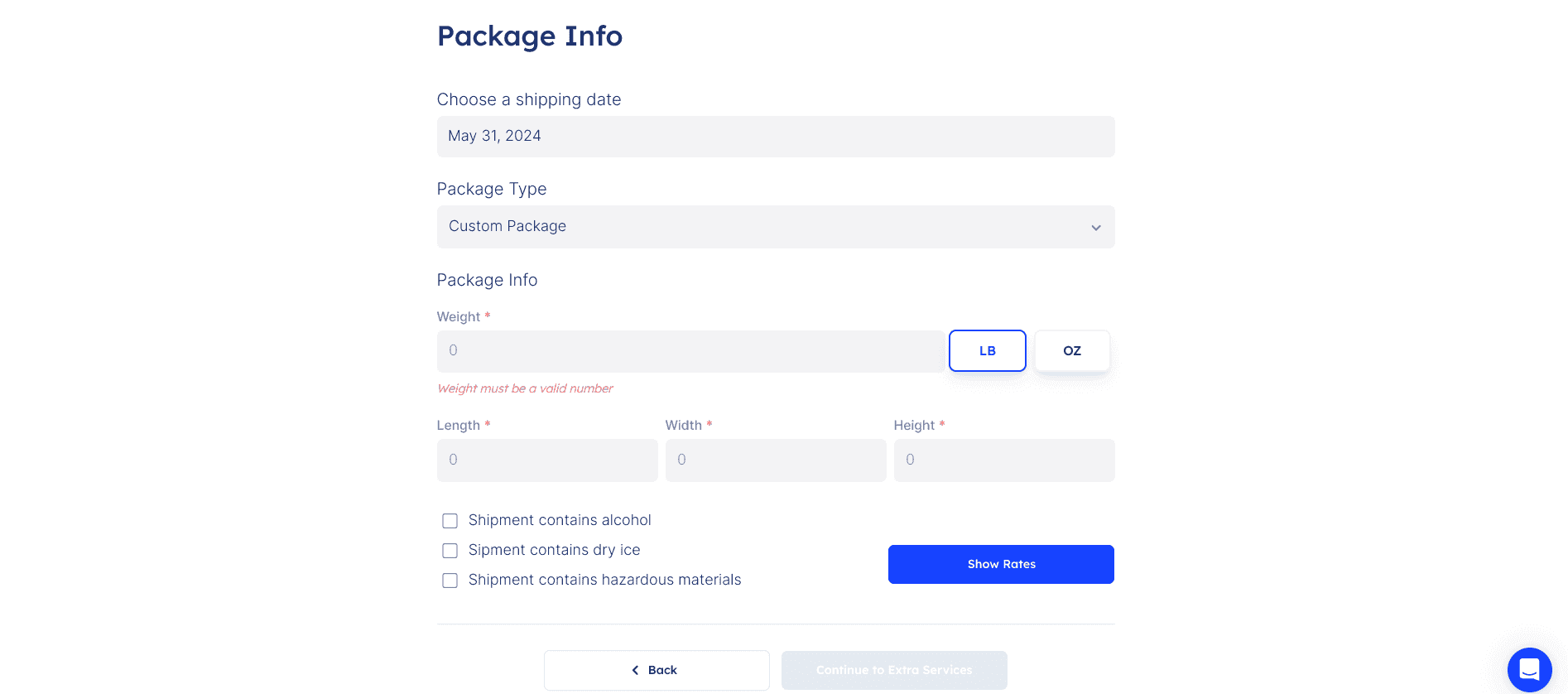Image resolution: width=1568 pixels, height=694 pixels.
Task: Open the shipping date selector
Action: [x=776, y=136]
